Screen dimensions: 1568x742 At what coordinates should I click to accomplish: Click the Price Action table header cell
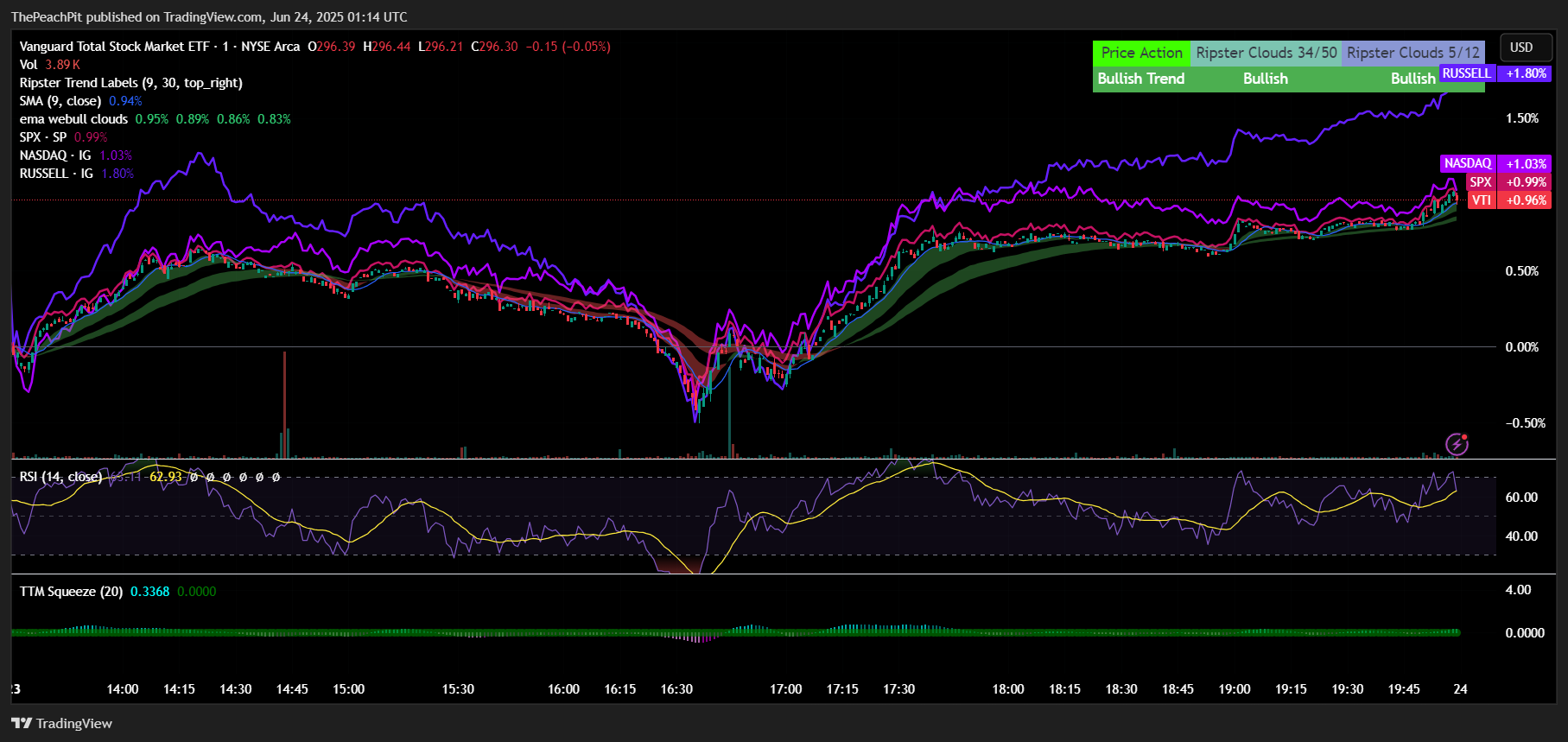(1141, 53)
